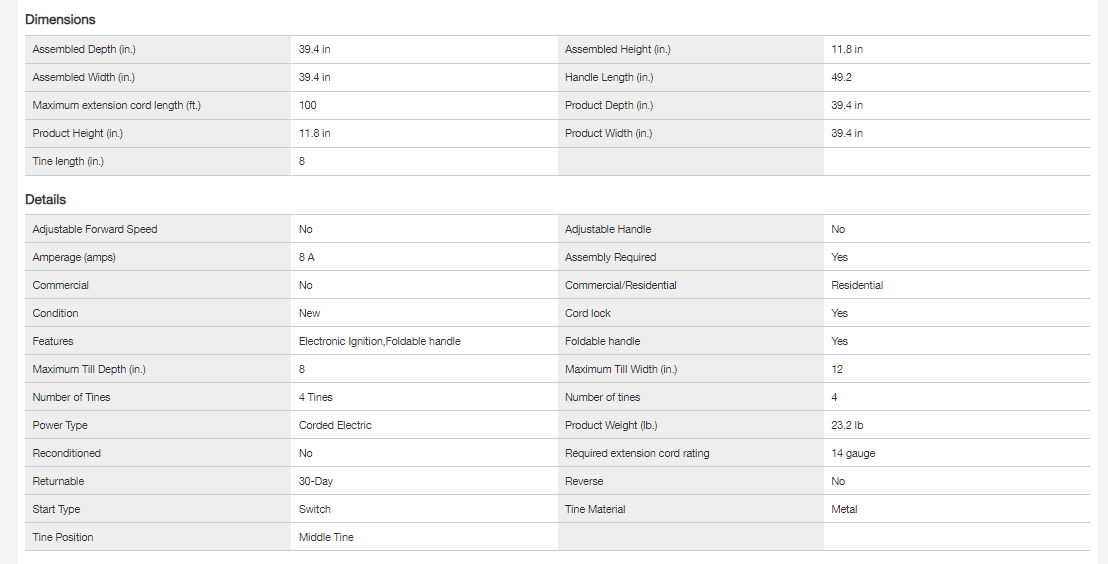Click the Details section heading
The image size is (1108, 564).
click(x=46, y=199)
